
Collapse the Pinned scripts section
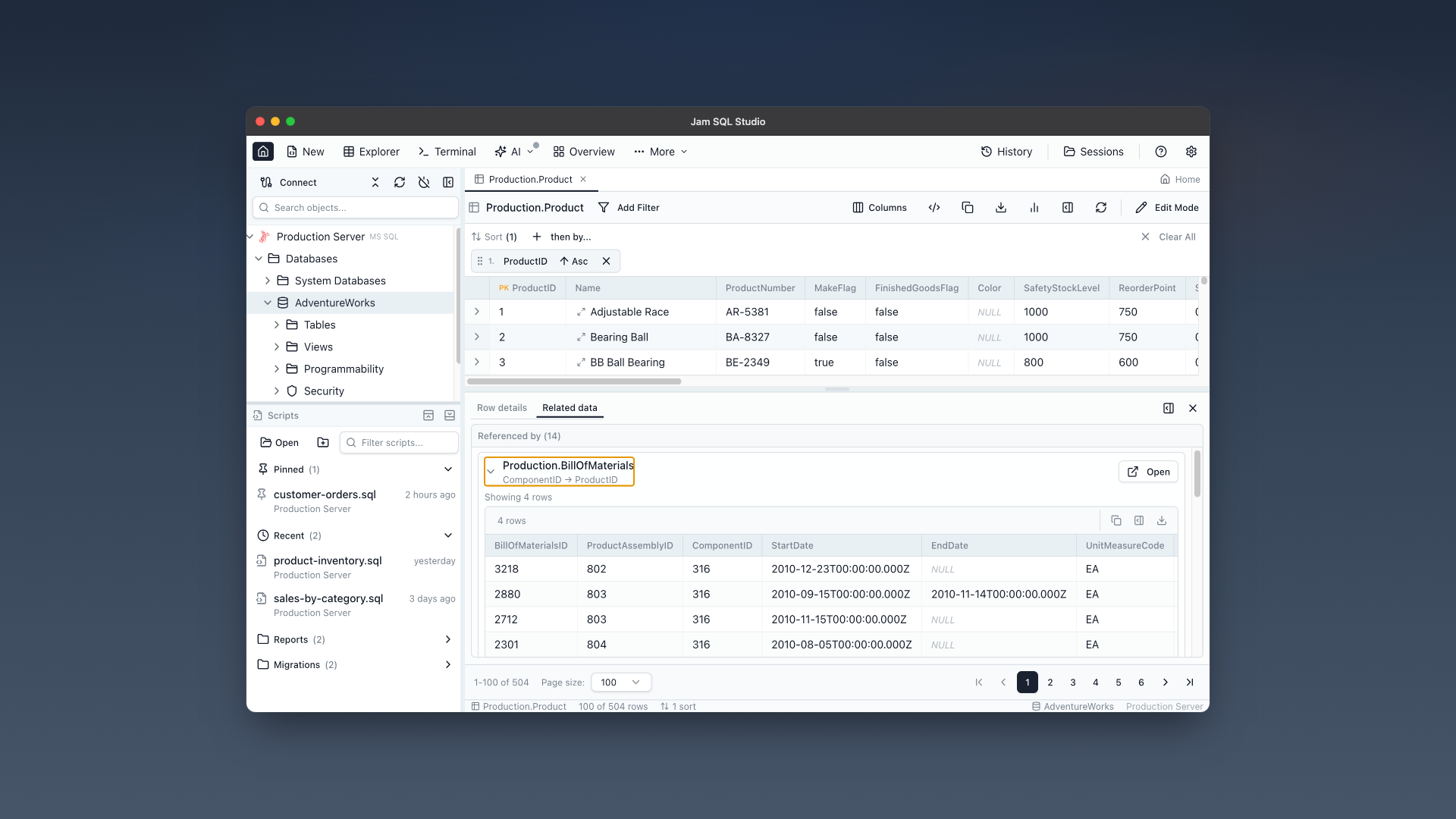tap(448, 469)
